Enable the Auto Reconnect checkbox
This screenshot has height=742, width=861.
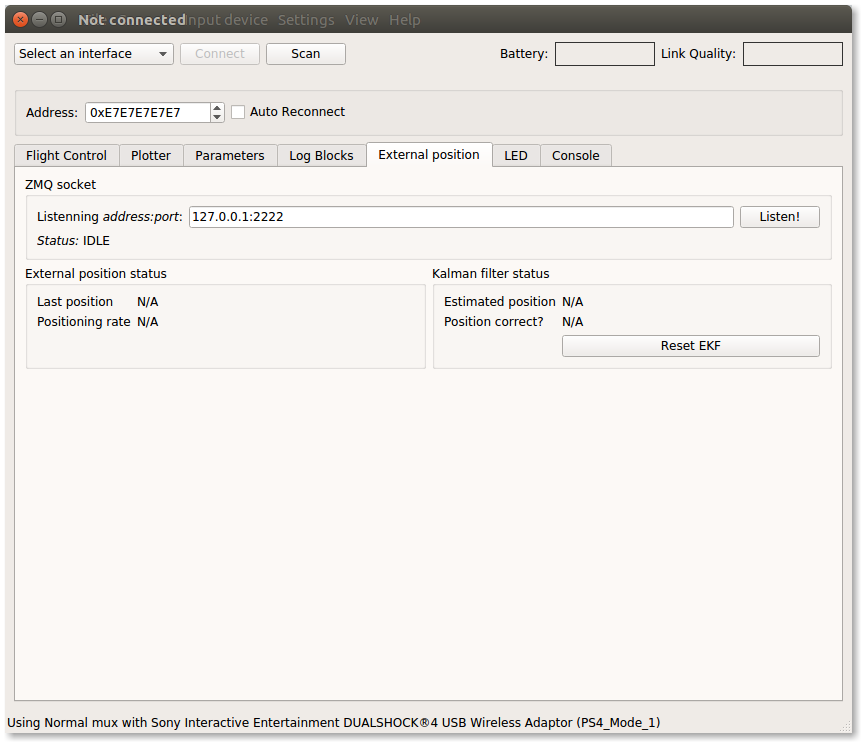pyautogui.click(x=238, y=112)
